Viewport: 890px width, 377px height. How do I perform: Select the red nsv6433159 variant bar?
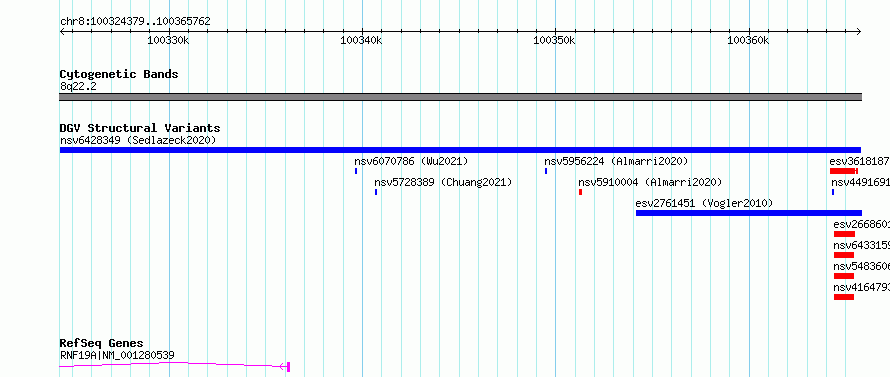pos(844,255)
